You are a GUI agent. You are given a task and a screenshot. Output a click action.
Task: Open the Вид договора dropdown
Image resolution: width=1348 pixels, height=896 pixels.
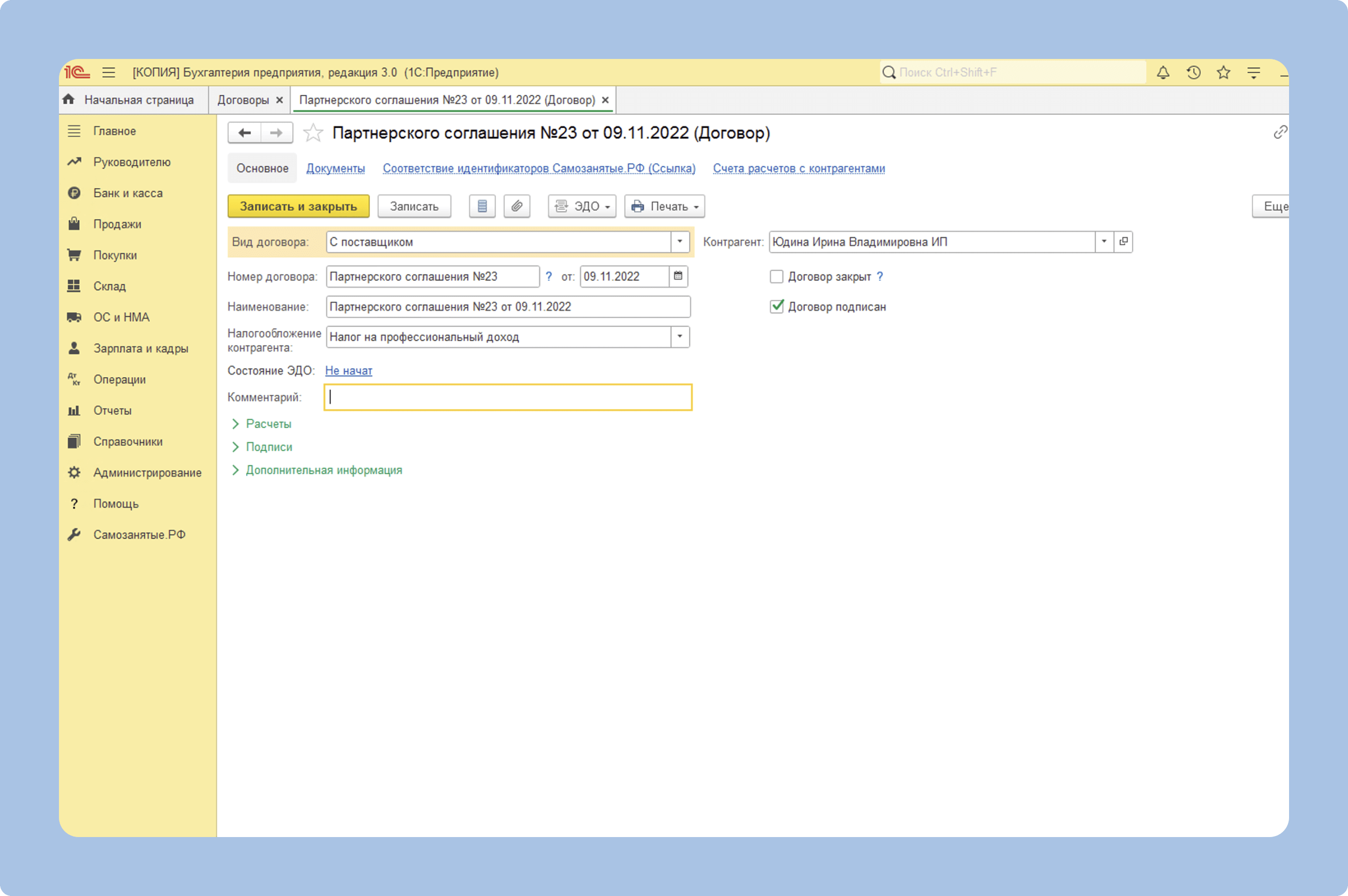(679, 242)
